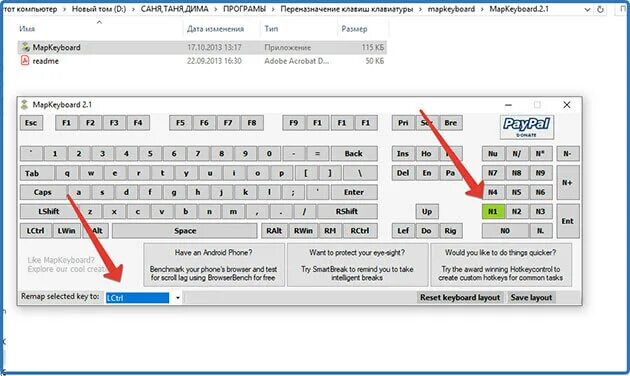
Task: Expand the breadcrumb arrow after mapkeyboard folder
Action: [x=482, y=9]
